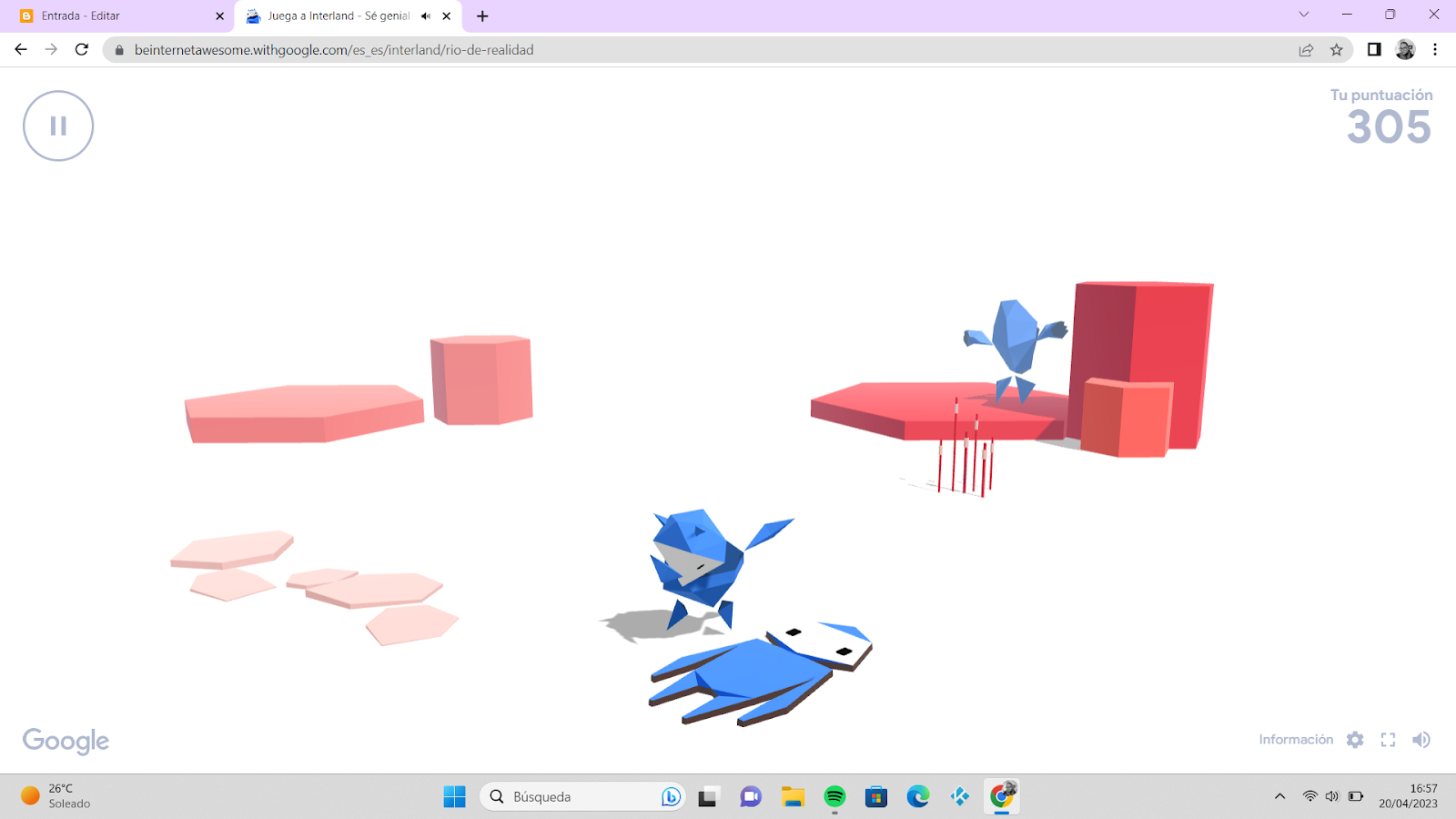
Task: Select the Chrome taskbar icon
Action: click(1002, 796)
